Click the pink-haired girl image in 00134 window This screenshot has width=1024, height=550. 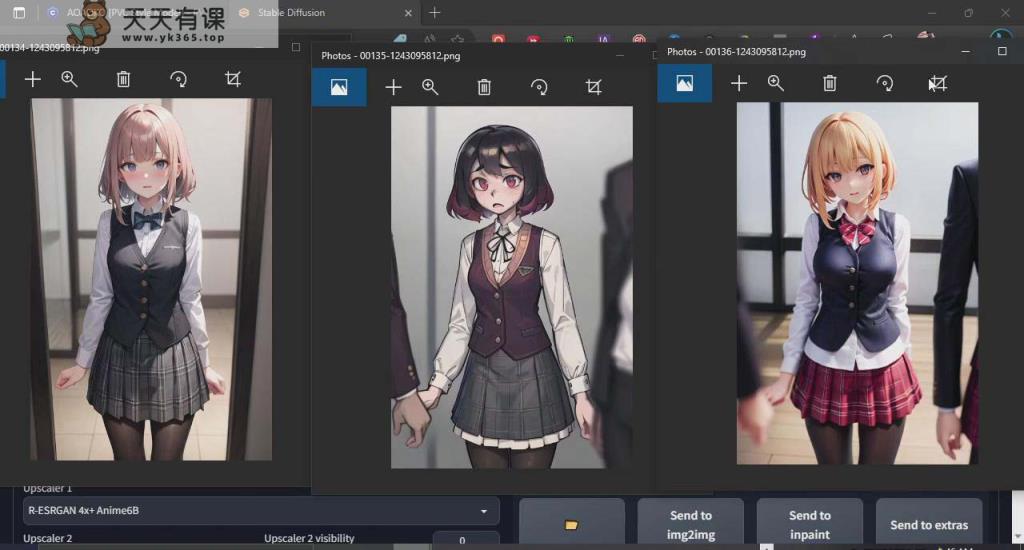coord(151,280)
